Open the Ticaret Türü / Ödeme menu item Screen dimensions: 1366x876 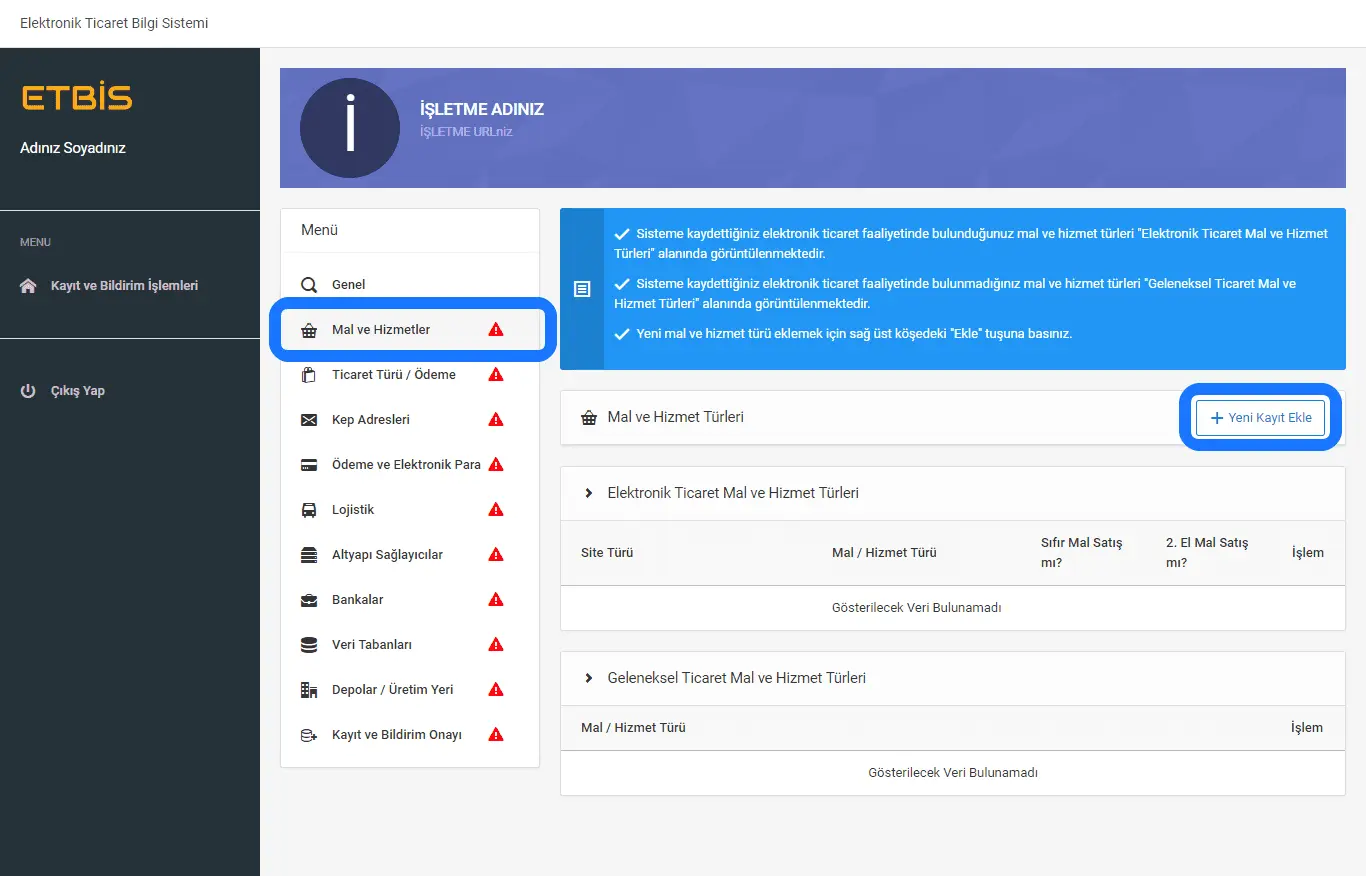point(393,375)
